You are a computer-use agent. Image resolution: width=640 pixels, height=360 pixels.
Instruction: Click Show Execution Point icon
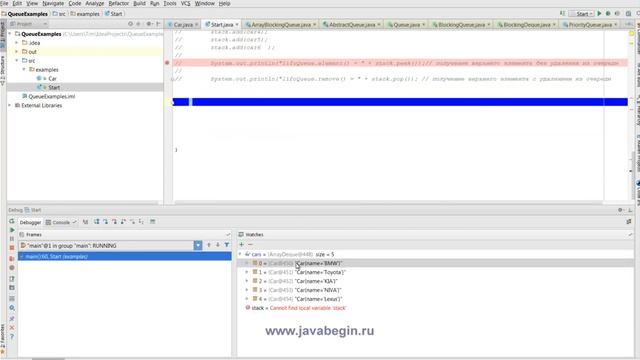pyautogui.click(x=85, y=222)
